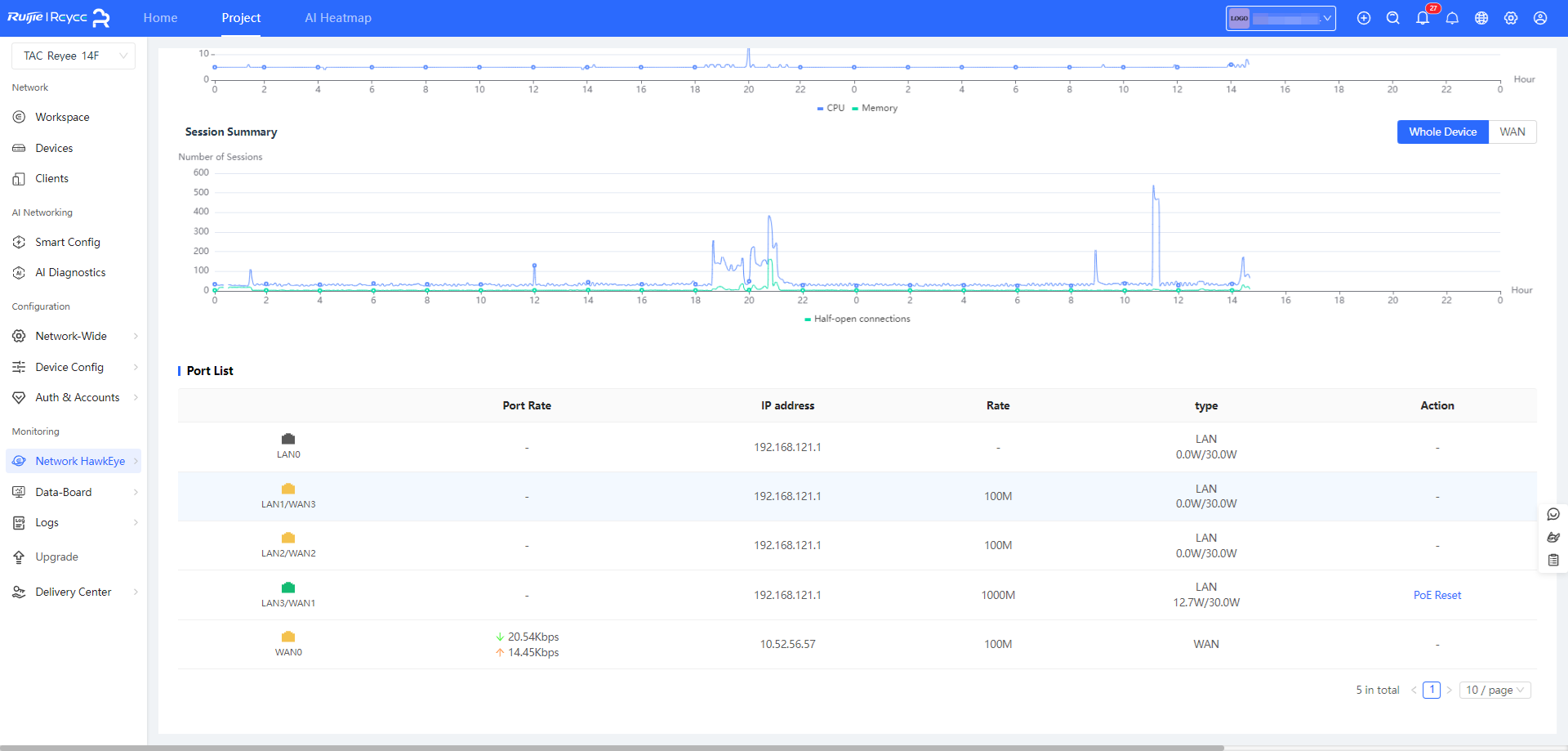Open TAC Reyee 14F project dropdown
This screenshot has height=751, width=1568.
coord(73,56)
